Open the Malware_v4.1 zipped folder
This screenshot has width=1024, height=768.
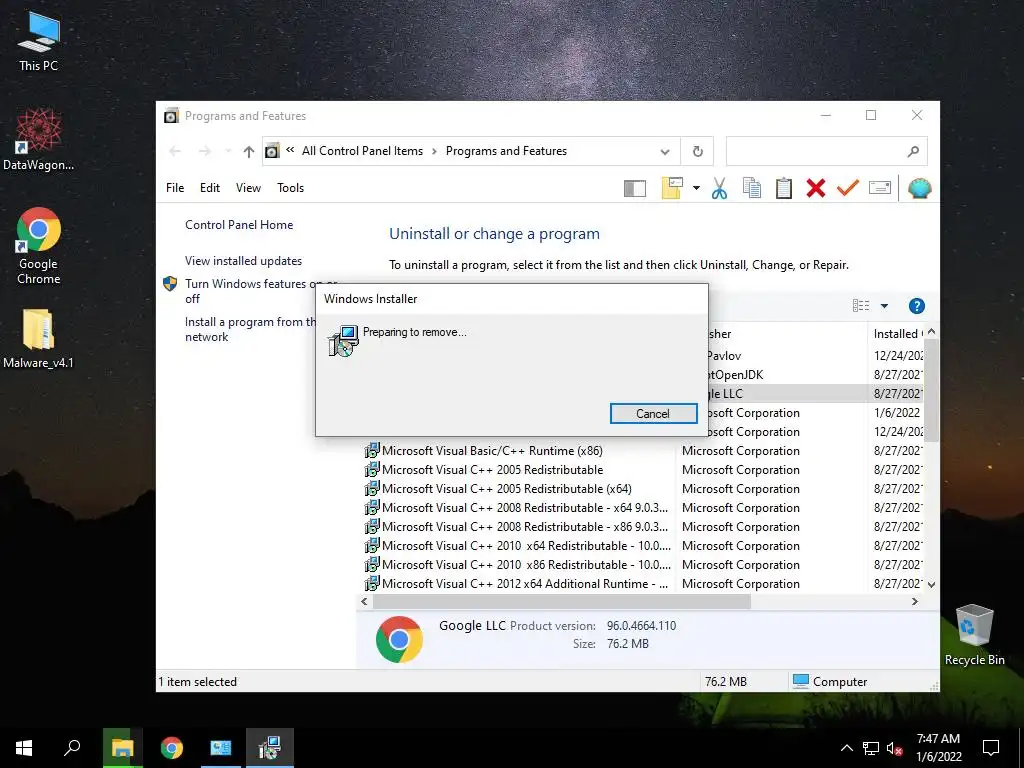39,338
